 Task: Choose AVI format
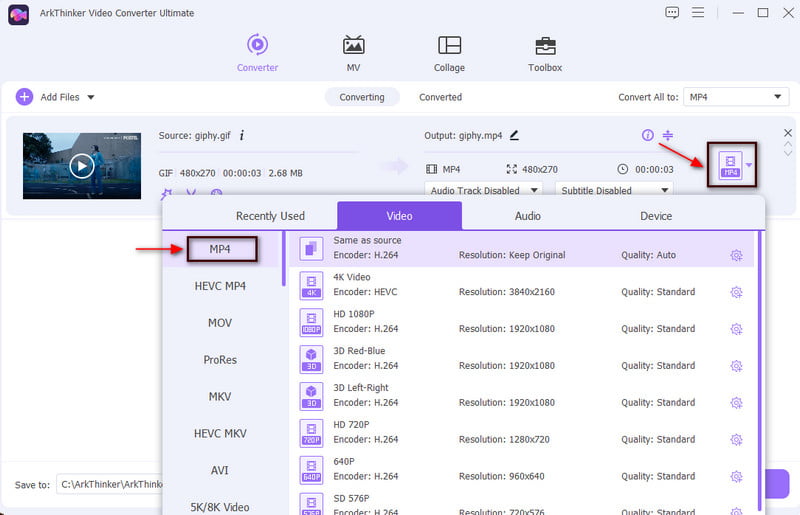pyautogui.click(x=220, y=470)
